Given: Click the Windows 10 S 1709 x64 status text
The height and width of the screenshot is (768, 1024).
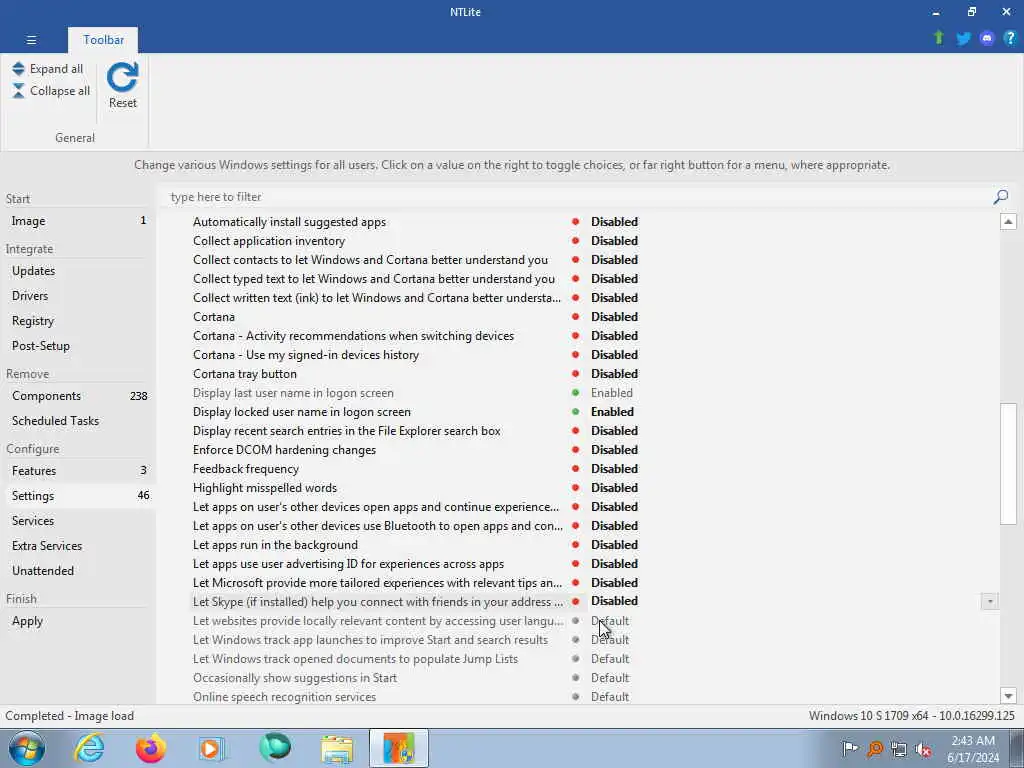Looking at the screenshot, I should pos(912,716).
